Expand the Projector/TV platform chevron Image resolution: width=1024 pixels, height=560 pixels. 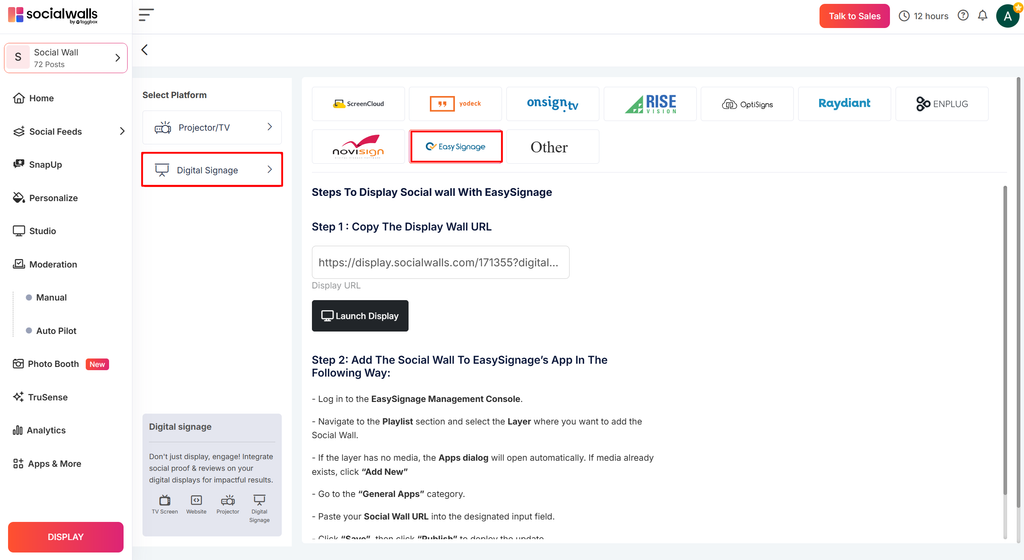(x=270, y=127)
